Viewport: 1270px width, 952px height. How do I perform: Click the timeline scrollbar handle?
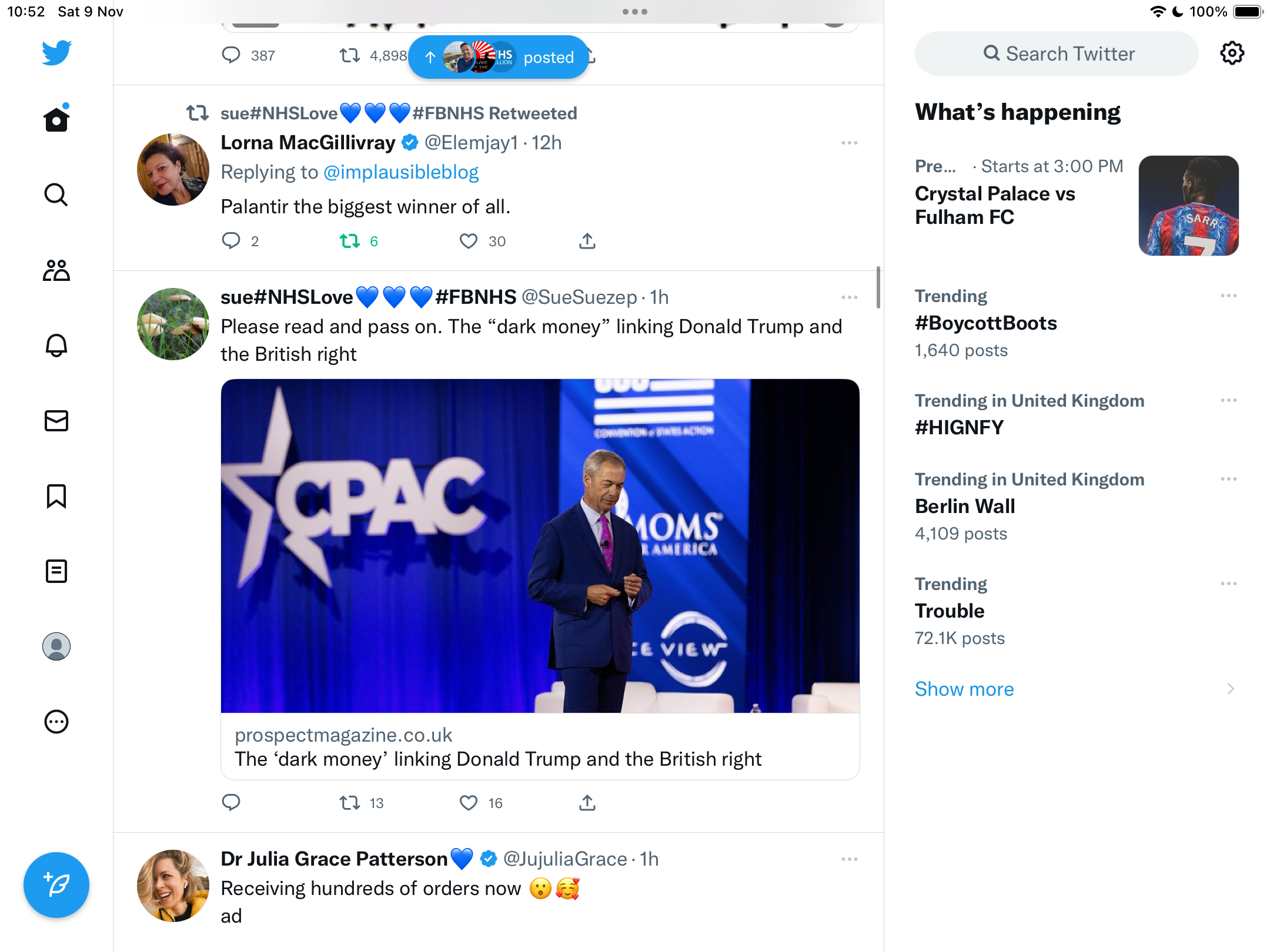click(878, 287)
